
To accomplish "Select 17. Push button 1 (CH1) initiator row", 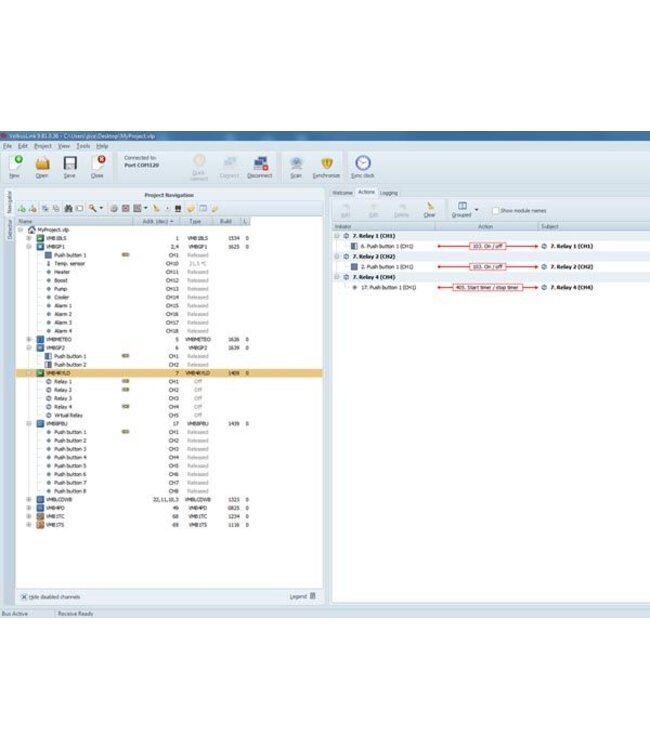I will 388,287.
